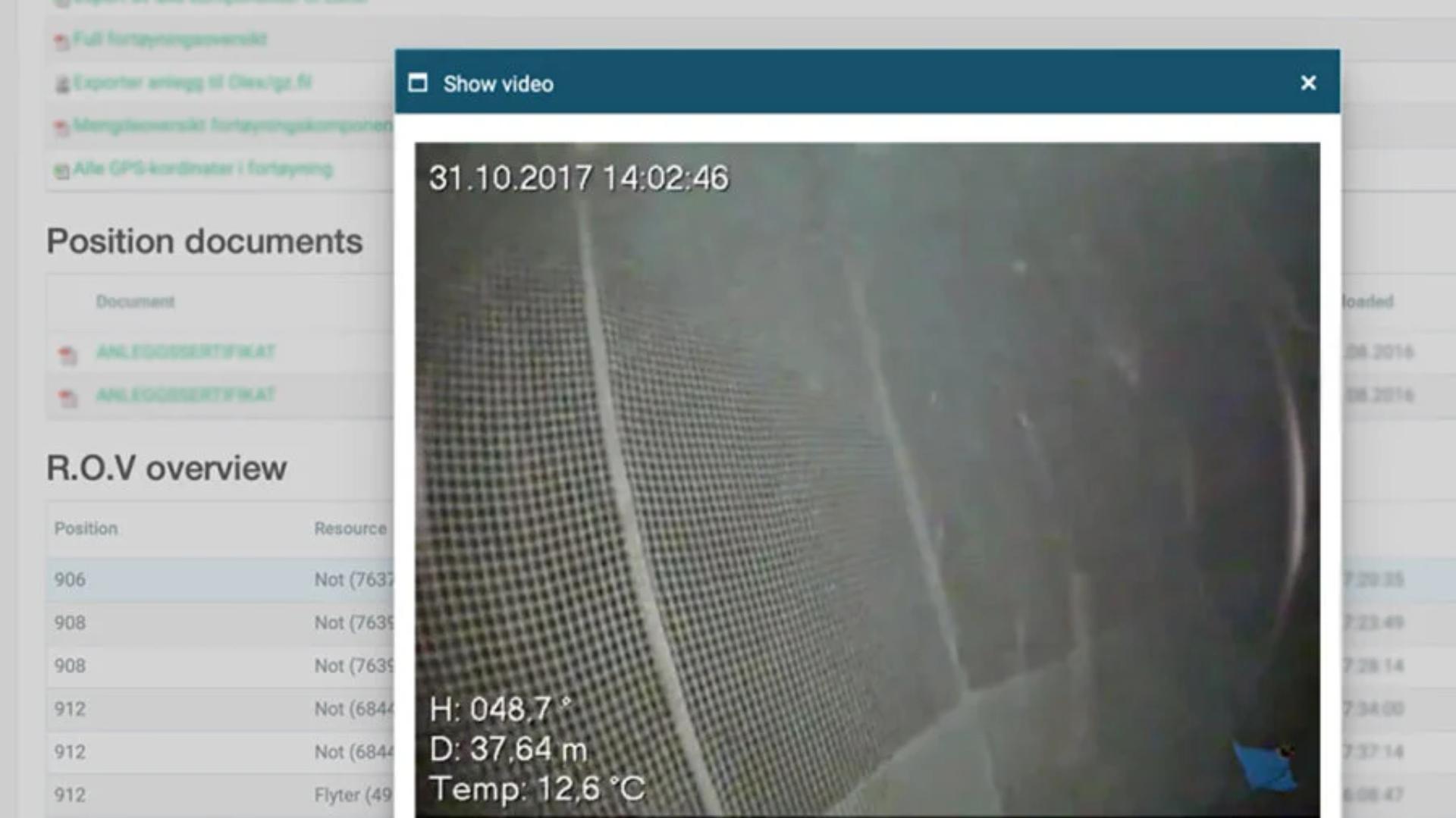This screenshot has width=1456, height=818.
Task: Click the PDF icon beside Full fortøyningsoversikt
Action: click(61, 40)
